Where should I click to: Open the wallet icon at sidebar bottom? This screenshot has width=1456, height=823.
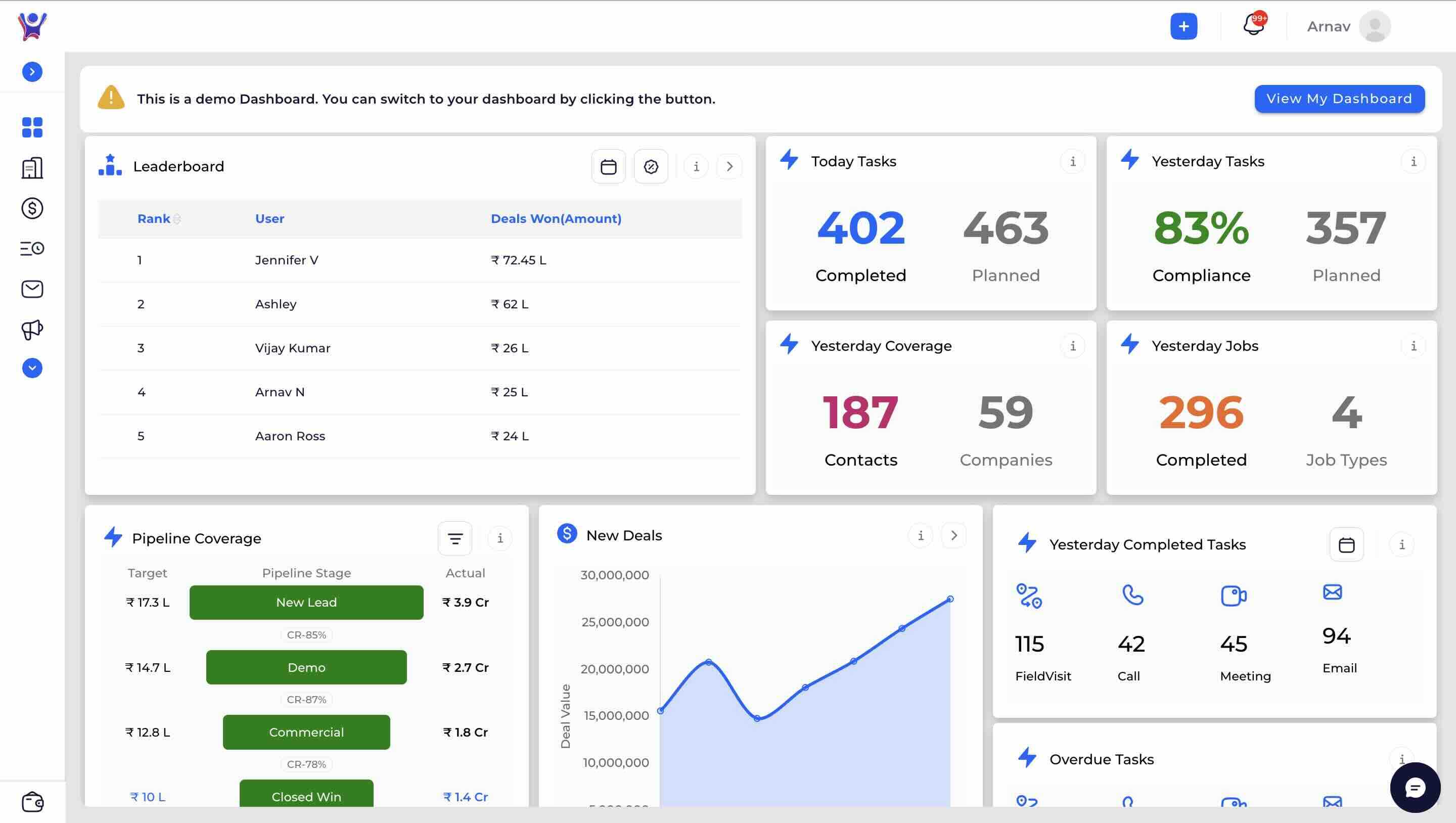coord(32,802)
